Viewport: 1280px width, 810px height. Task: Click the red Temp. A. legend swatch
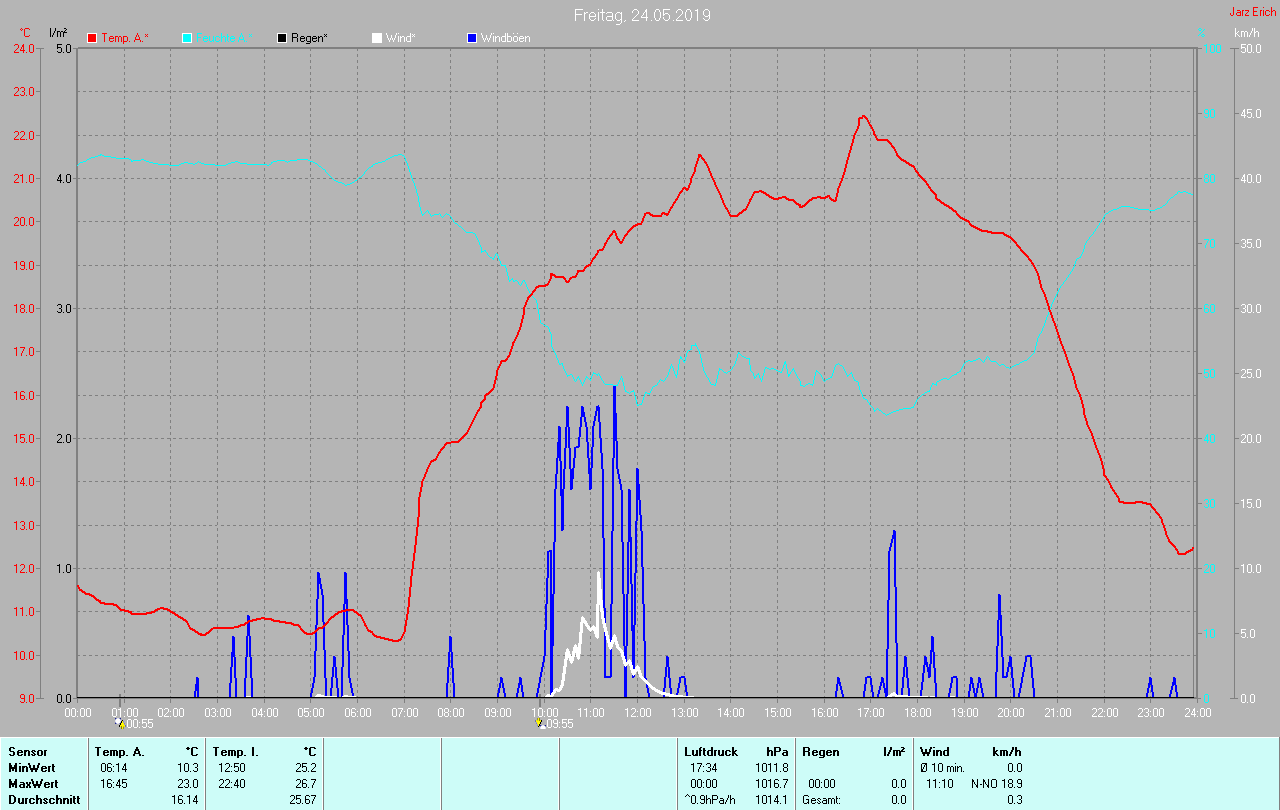[92, 38]
